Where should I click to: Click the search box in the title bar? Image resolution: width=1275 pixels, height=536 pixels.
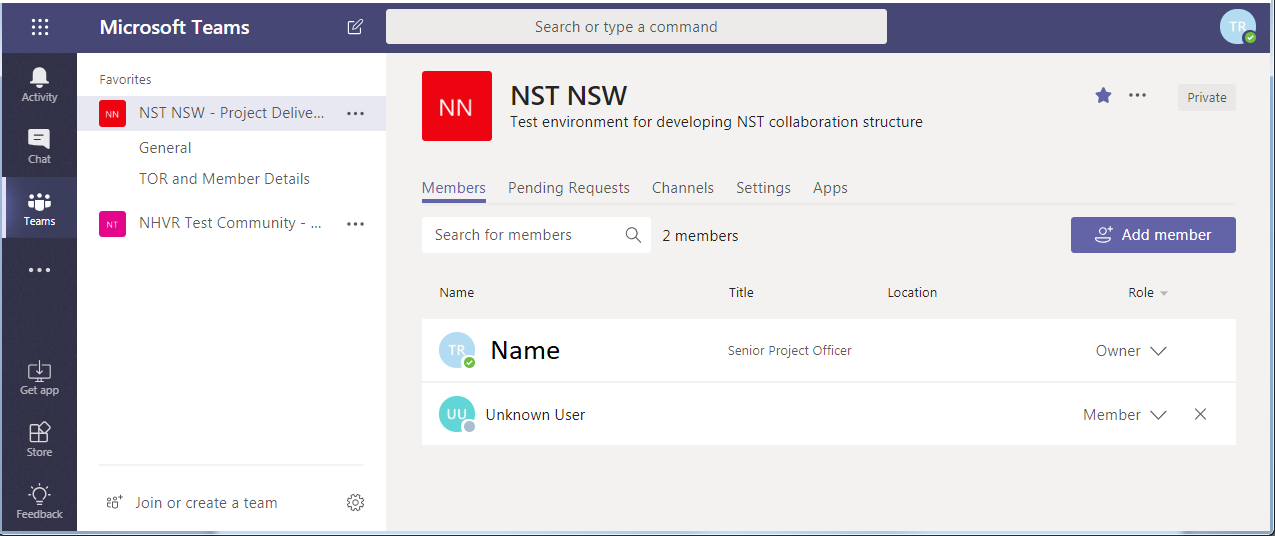pos(636,27)
